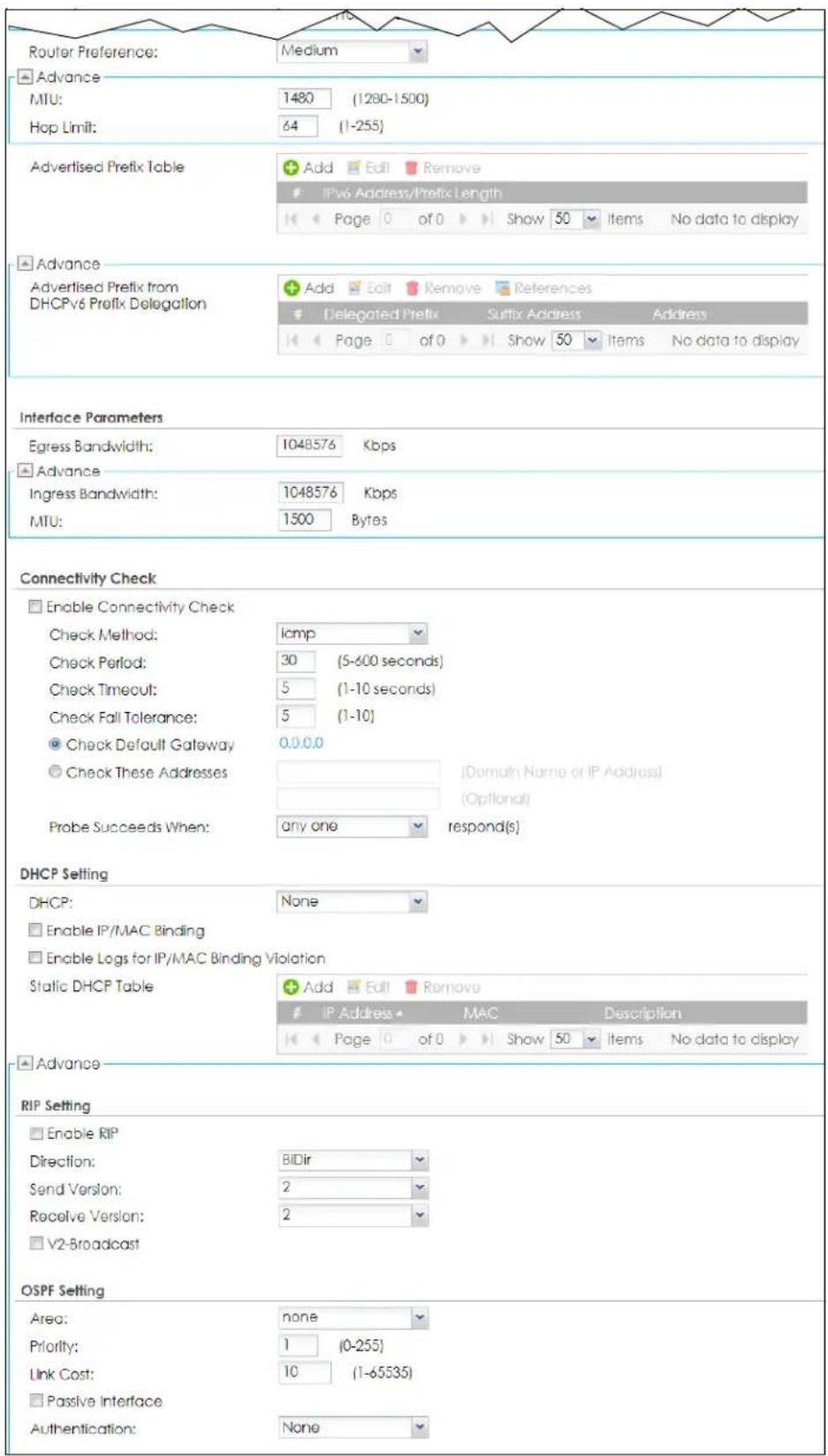Open the DHCP mode dropdown
Viewport: 828px width, 1456px height.
(x=353, y=902)
